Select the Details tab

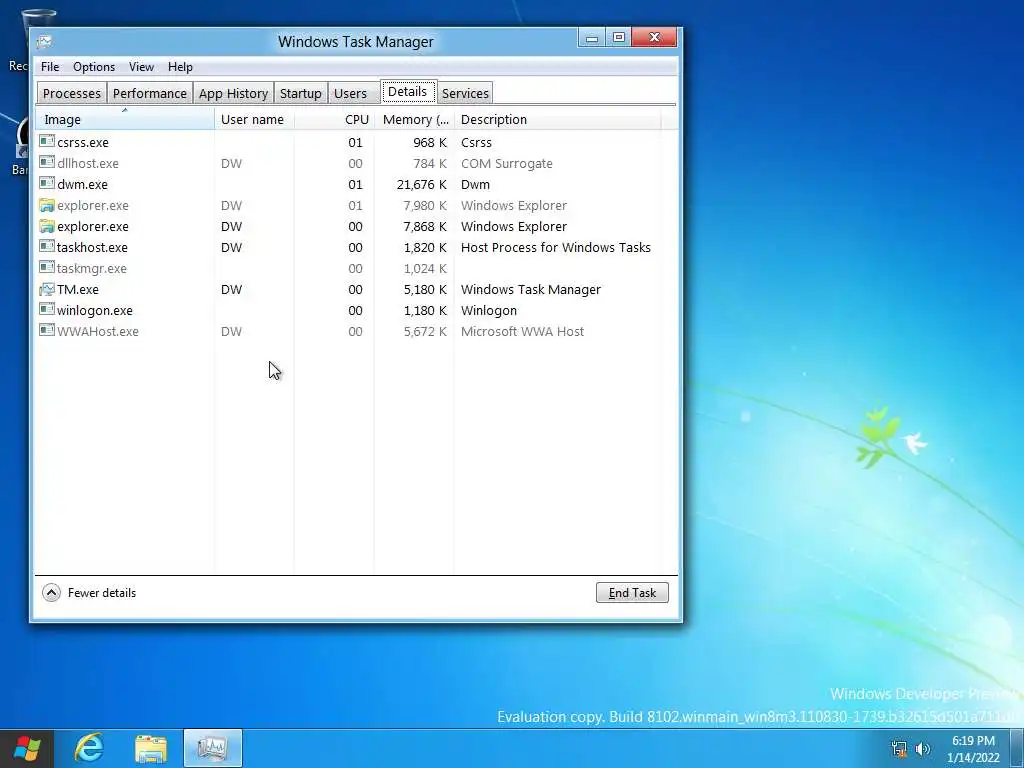click(408, 91)
